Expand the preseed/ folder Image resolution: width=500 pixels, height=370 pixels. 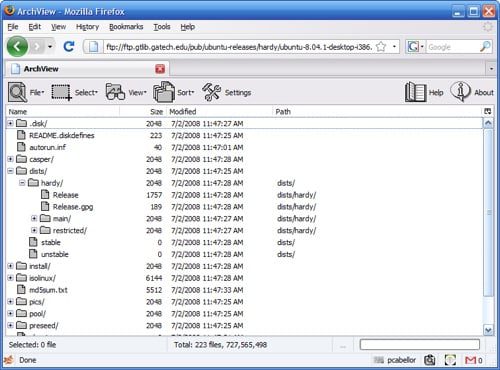click(x=11, y=325)
